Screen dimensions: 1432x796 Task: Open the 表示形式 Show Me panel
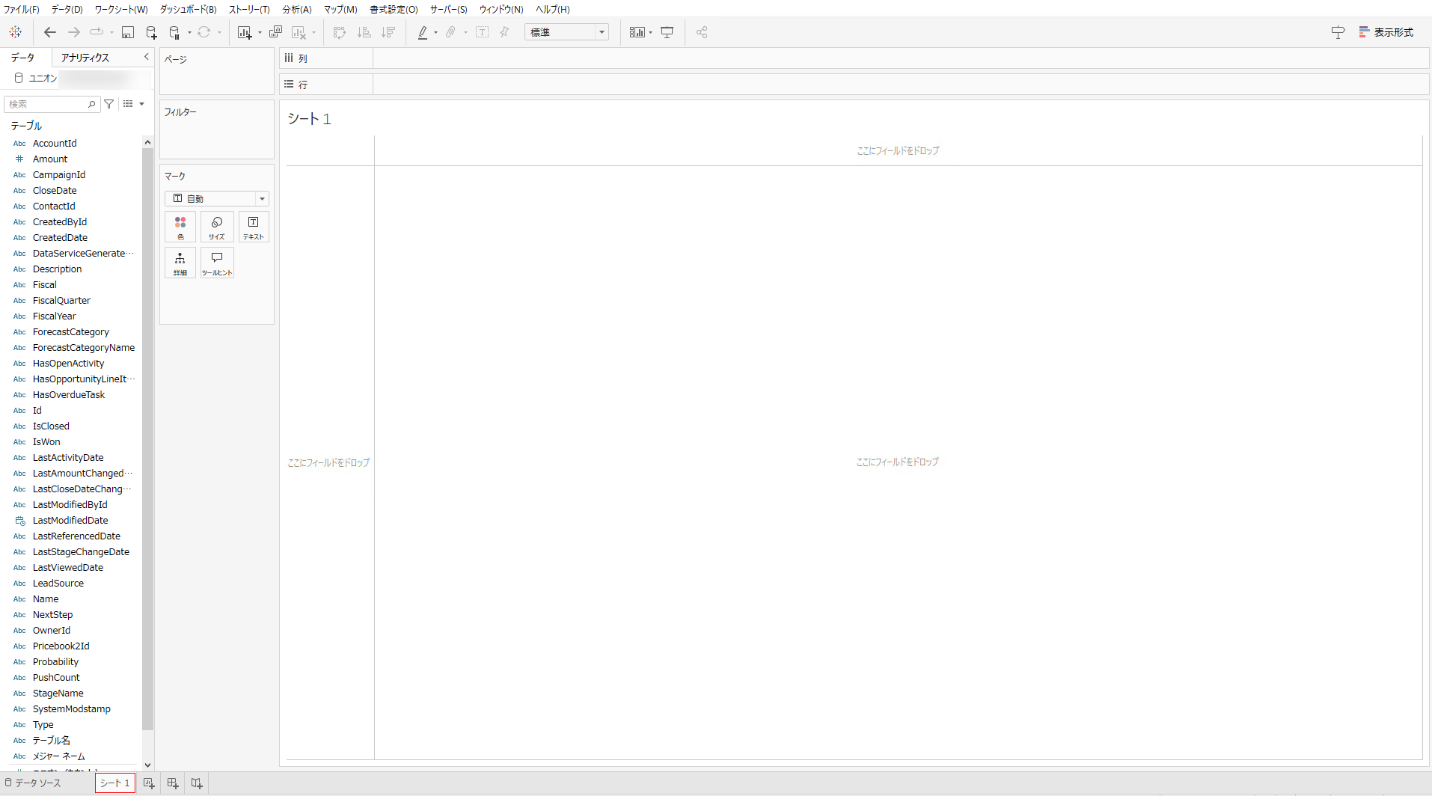[1385, 32]
